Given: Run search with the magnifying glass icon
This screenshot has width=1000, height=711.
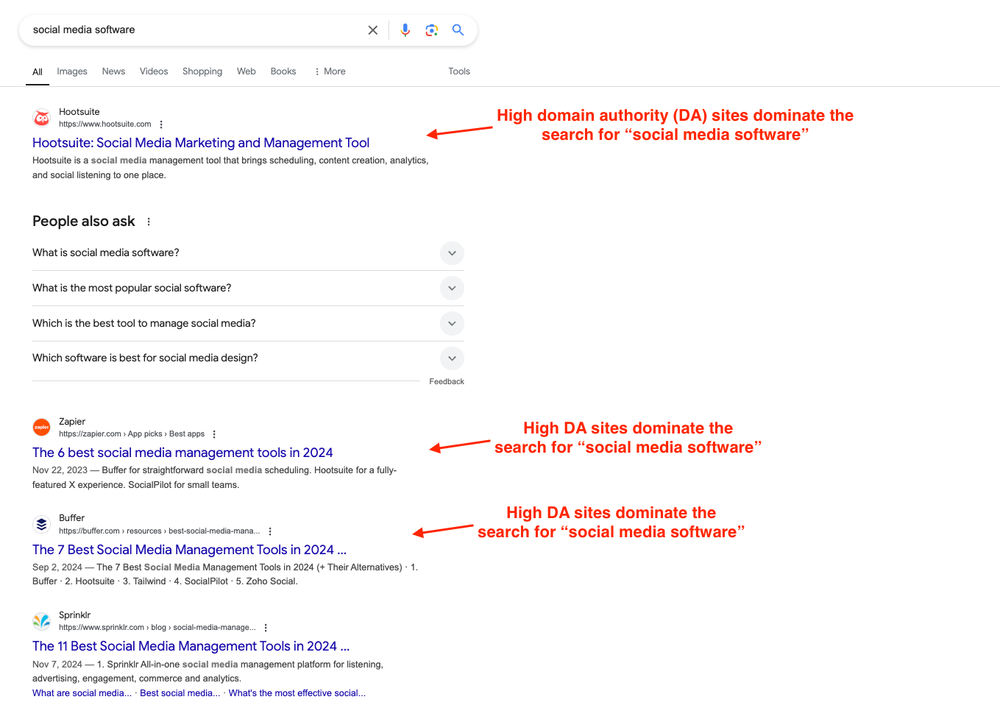Looking at the screenshot, I should 458,30.
